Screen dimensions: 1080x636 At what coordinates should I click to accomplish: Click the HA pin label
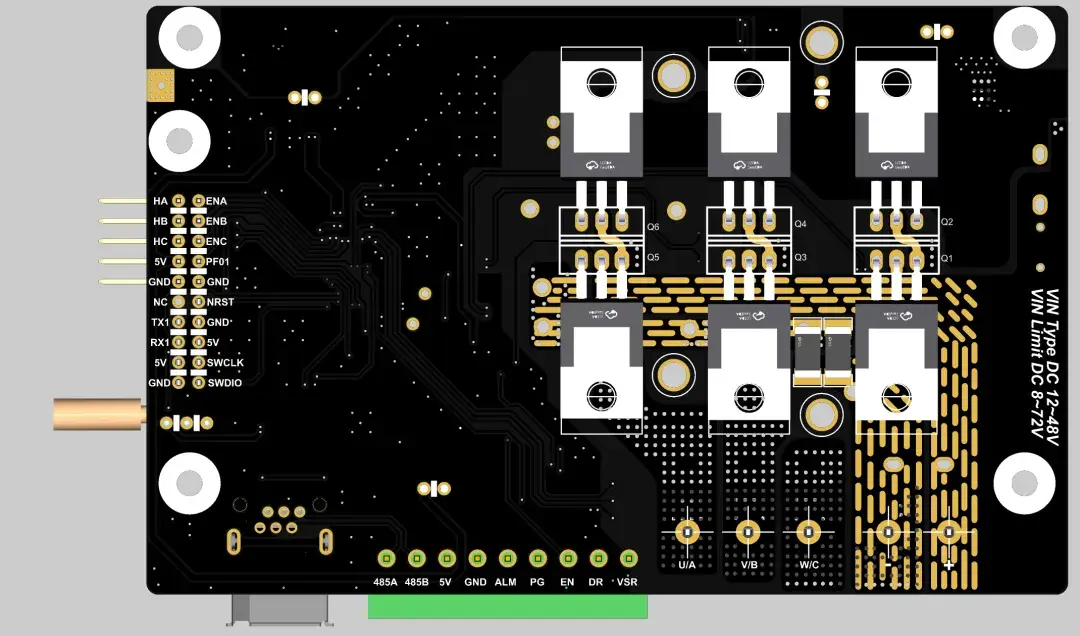pos(160,201)
